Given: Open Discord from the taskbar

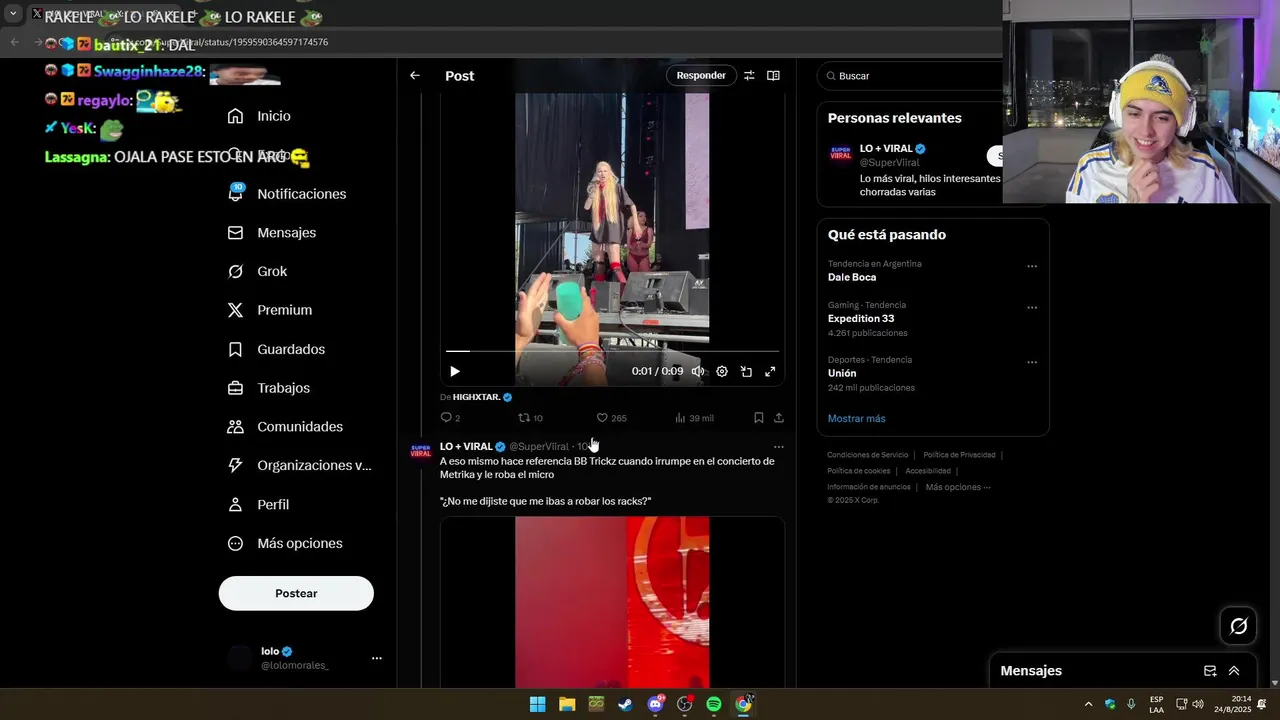Looking at the screenshot, I should click(x=655, y=704).
